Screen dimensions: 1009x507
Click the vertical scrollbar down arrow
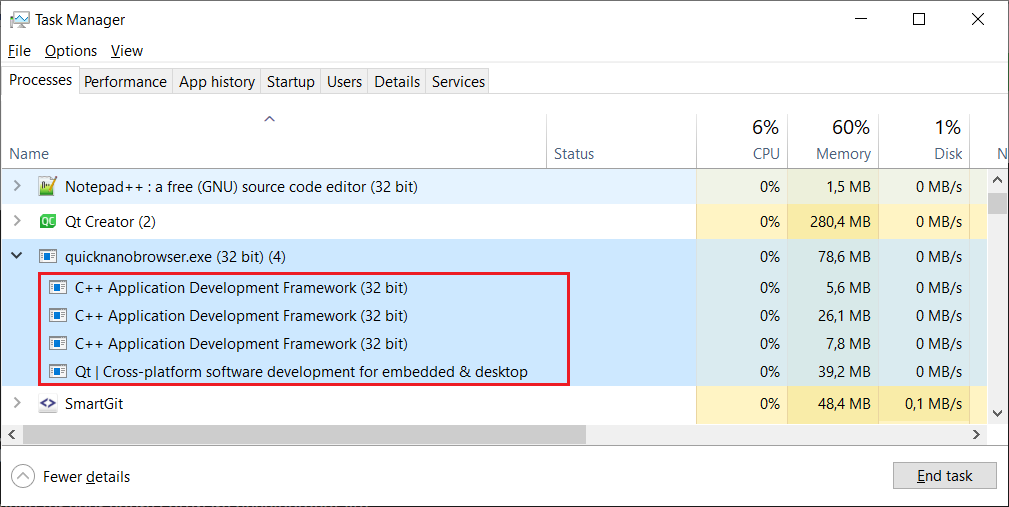click(996, 413)
